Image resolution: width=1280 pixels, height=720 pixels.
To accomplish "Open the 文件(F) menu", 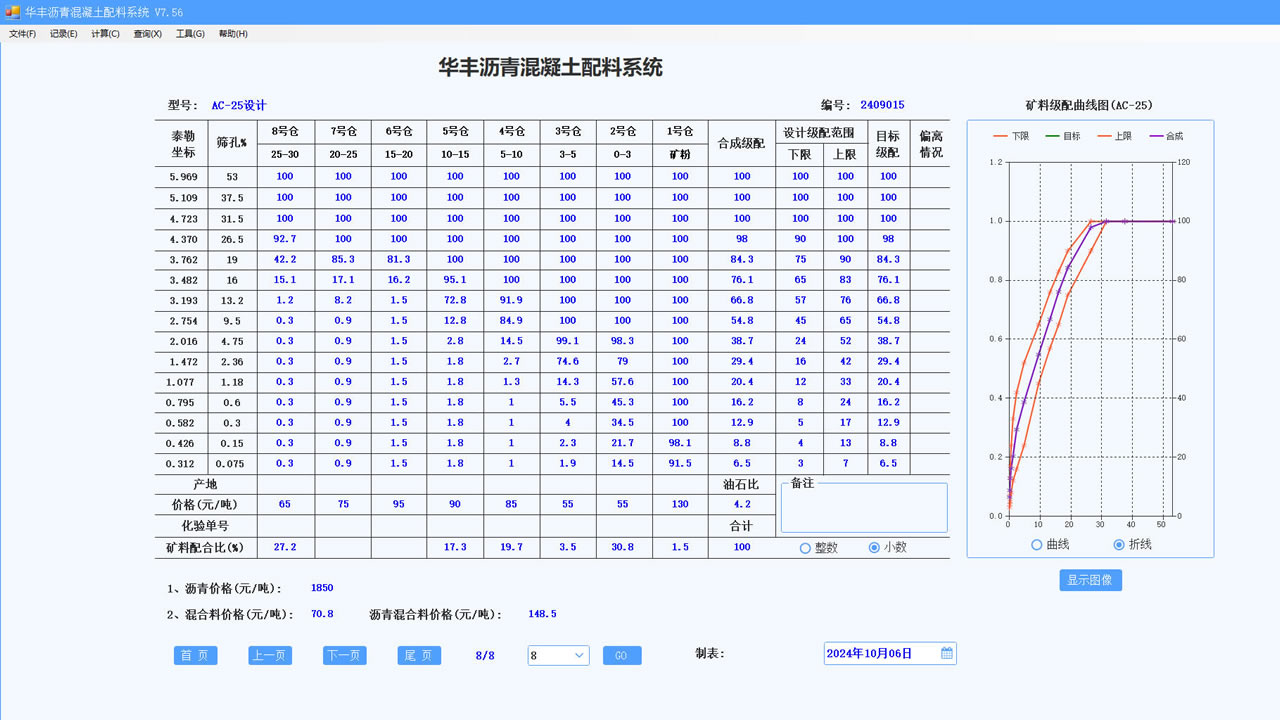I will point(21,33).
